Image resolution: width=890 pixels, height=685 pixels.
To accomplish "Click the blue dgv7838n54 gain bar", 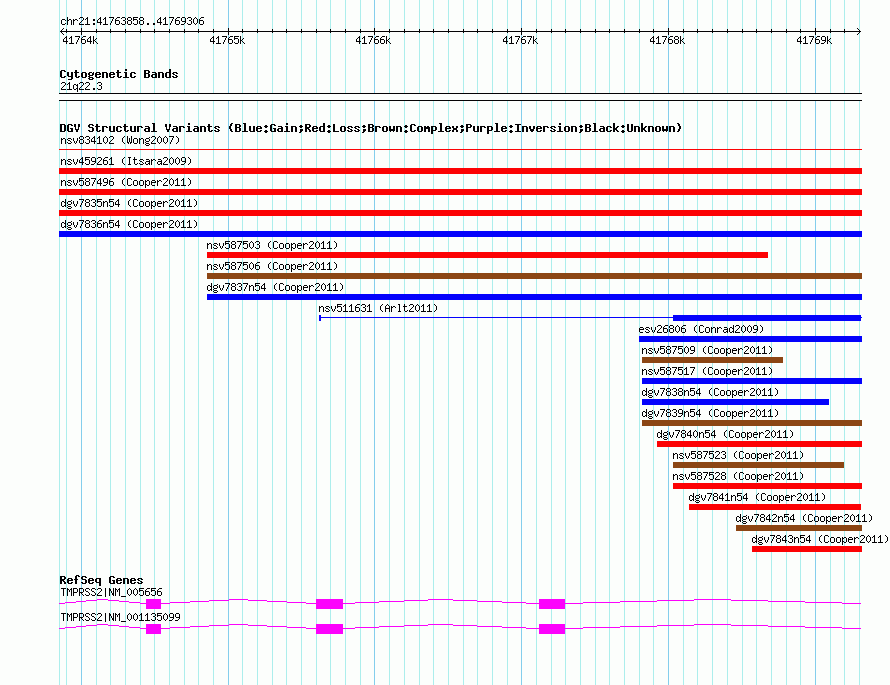I will pos(735,402).
